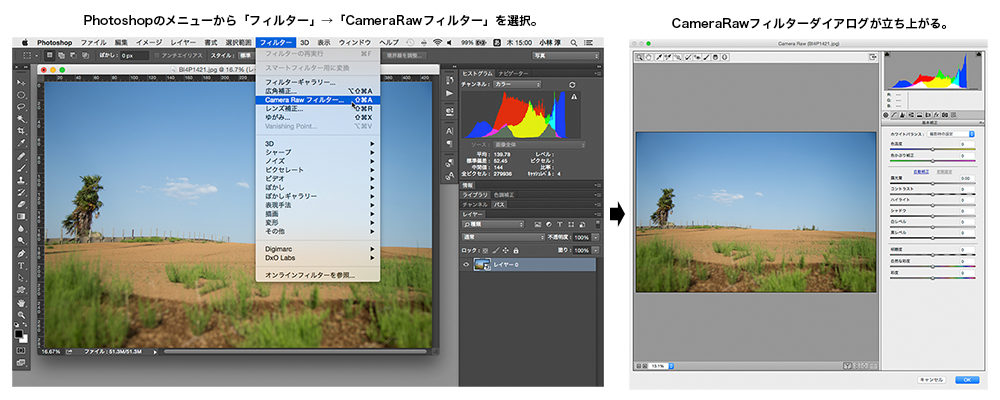
Task: Select the Crop tool
Action: [x=20, y=129]
